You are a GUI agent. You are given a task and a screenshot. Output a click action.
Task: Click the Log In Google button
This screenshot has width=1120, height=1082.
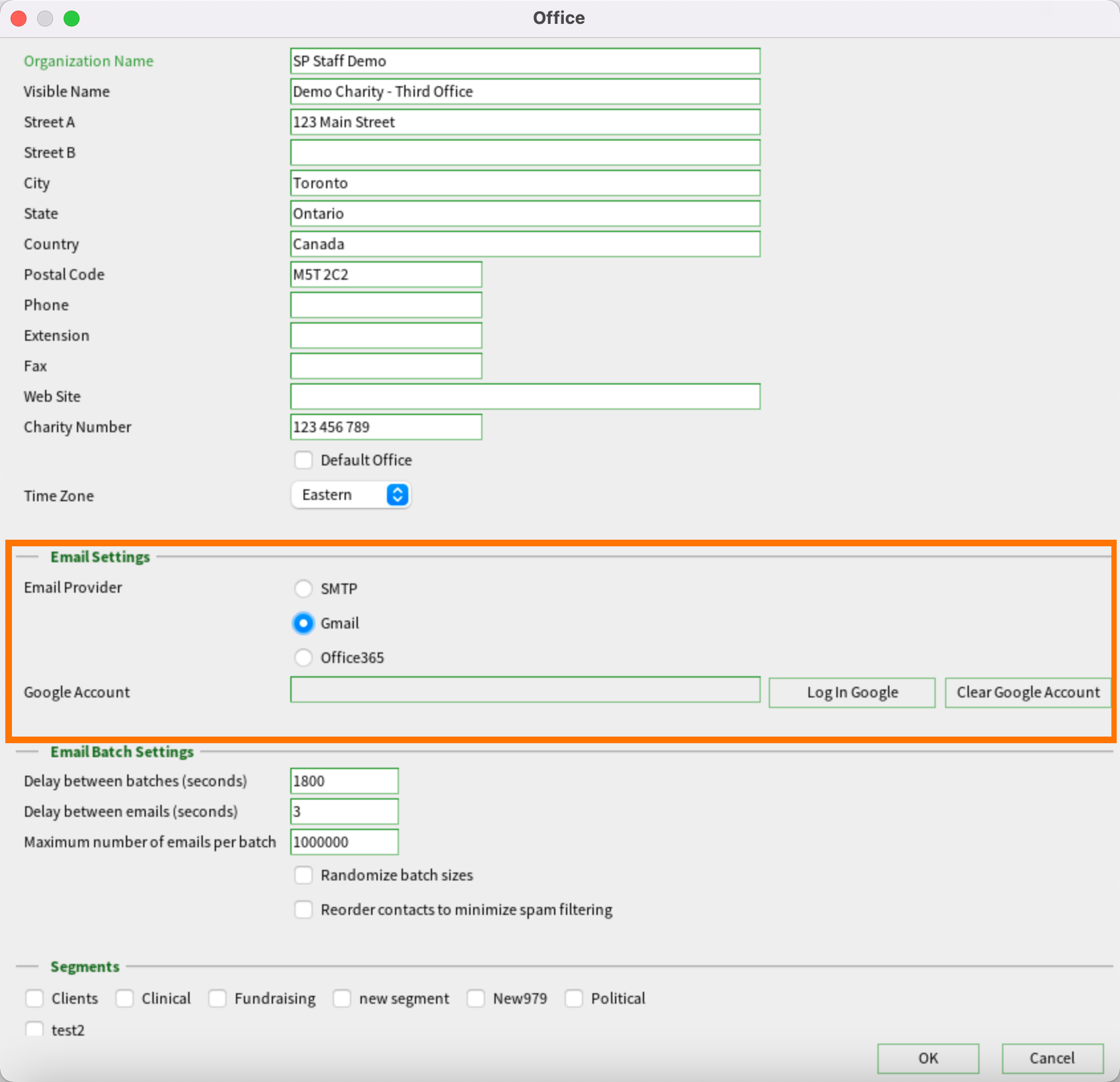click(852, 692)
